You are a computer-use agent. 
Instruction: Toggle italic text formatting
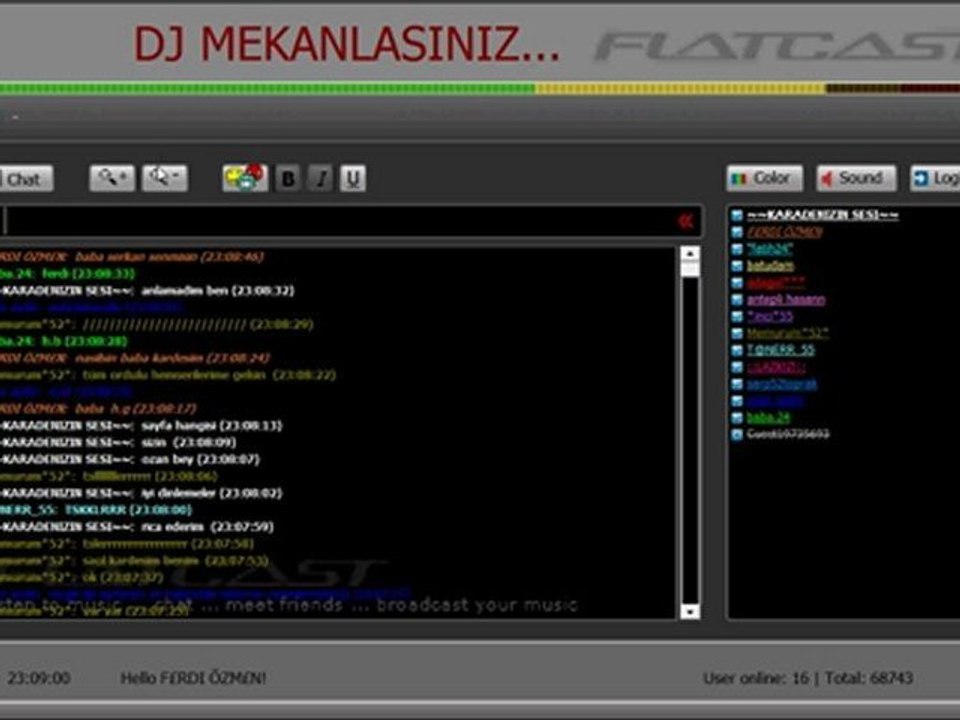point(320,178)
